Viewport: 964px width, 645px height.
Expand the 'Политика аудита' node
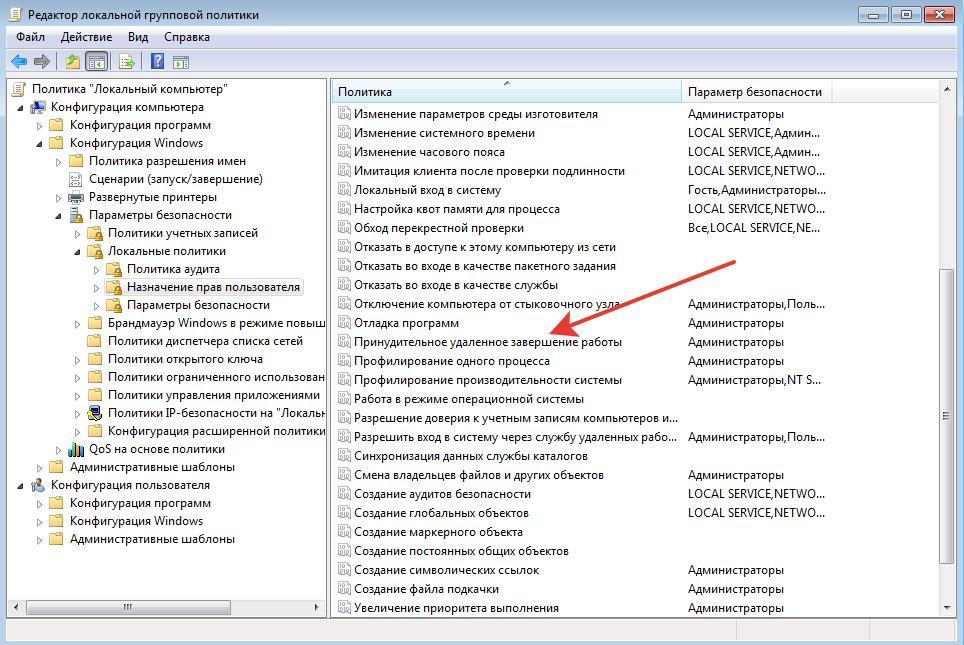coord(97,270)
